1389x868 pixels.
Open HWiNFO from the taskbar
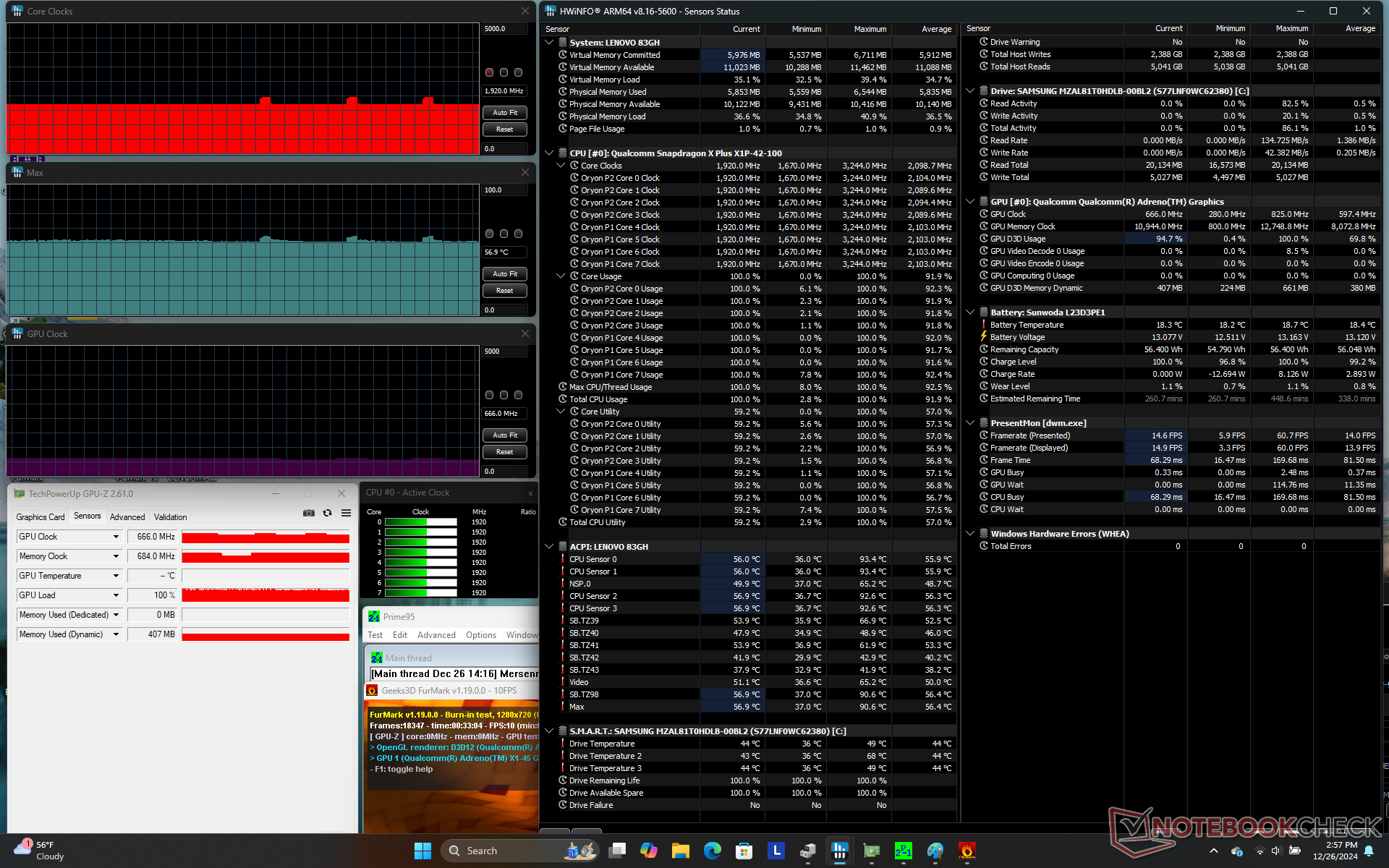pyautogui.click(x=839, y=851)
